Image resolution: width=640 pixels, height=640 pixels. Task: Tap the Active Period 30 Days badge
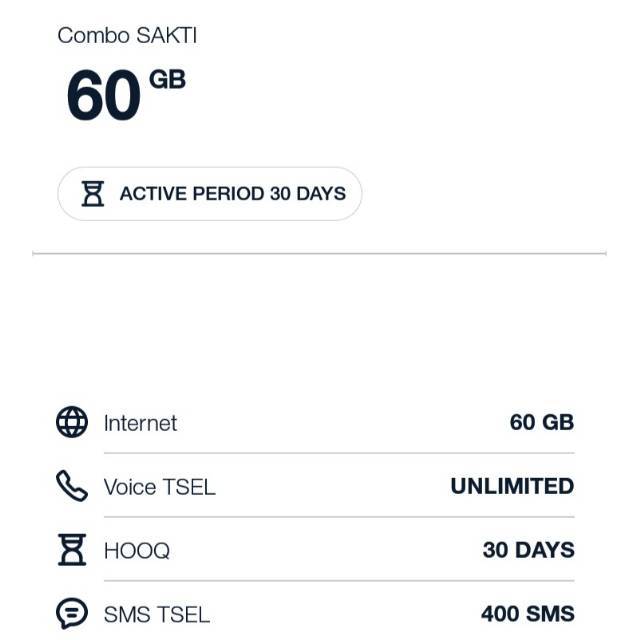tap(210, 194)
